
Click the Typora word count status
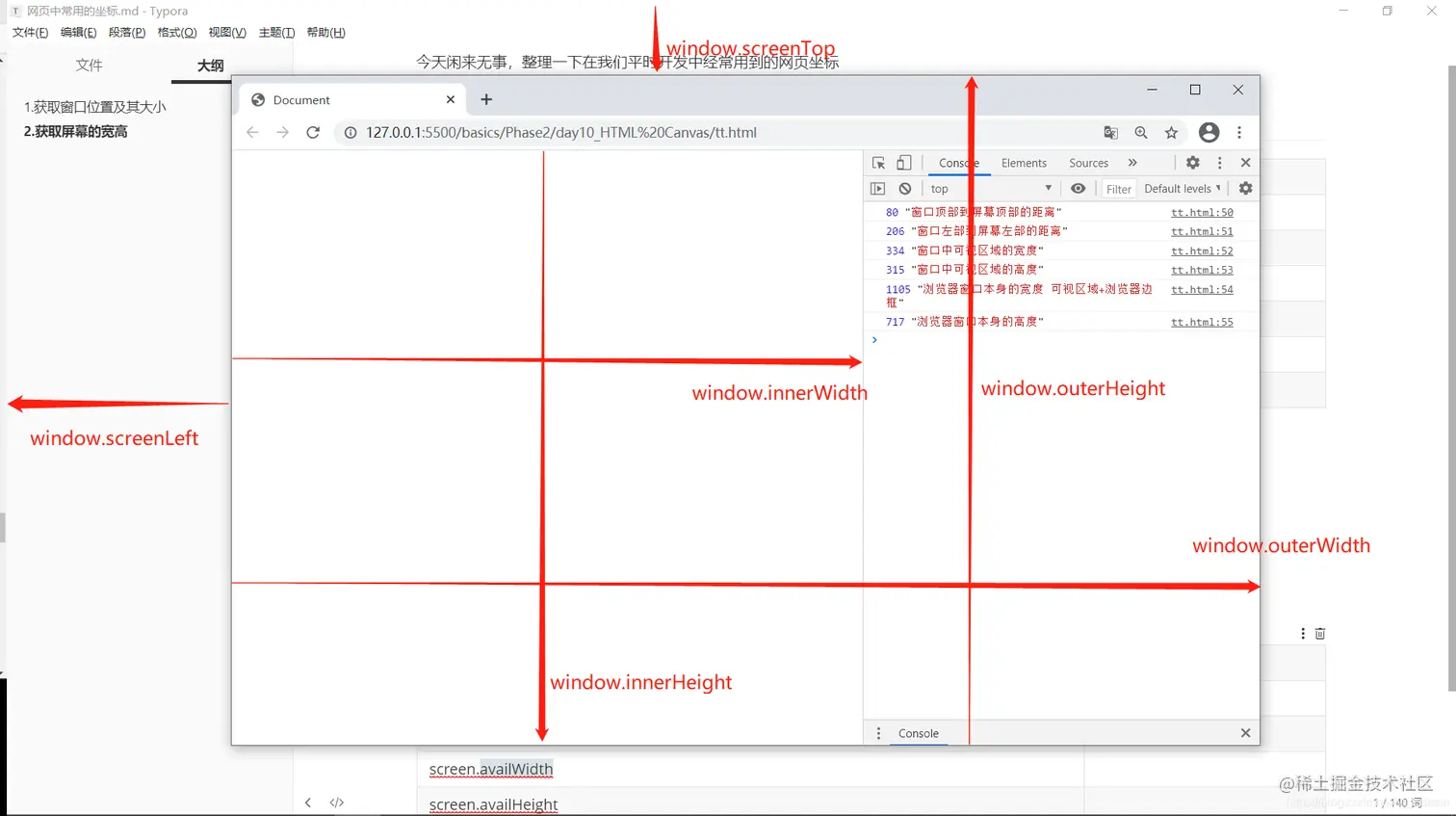click(1397, 803)
